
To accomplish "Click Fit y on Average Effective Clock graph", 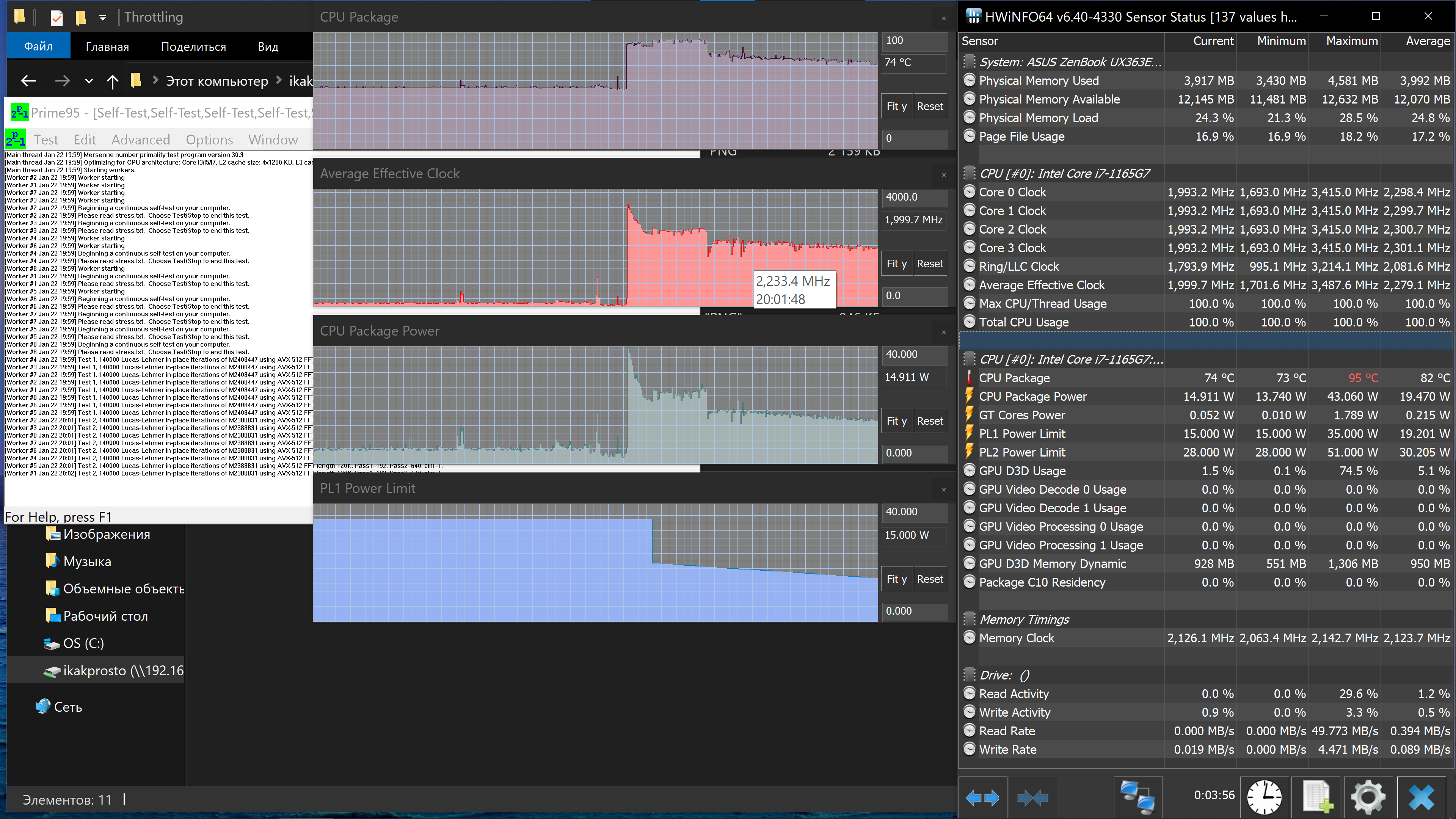I will (896, 264).
